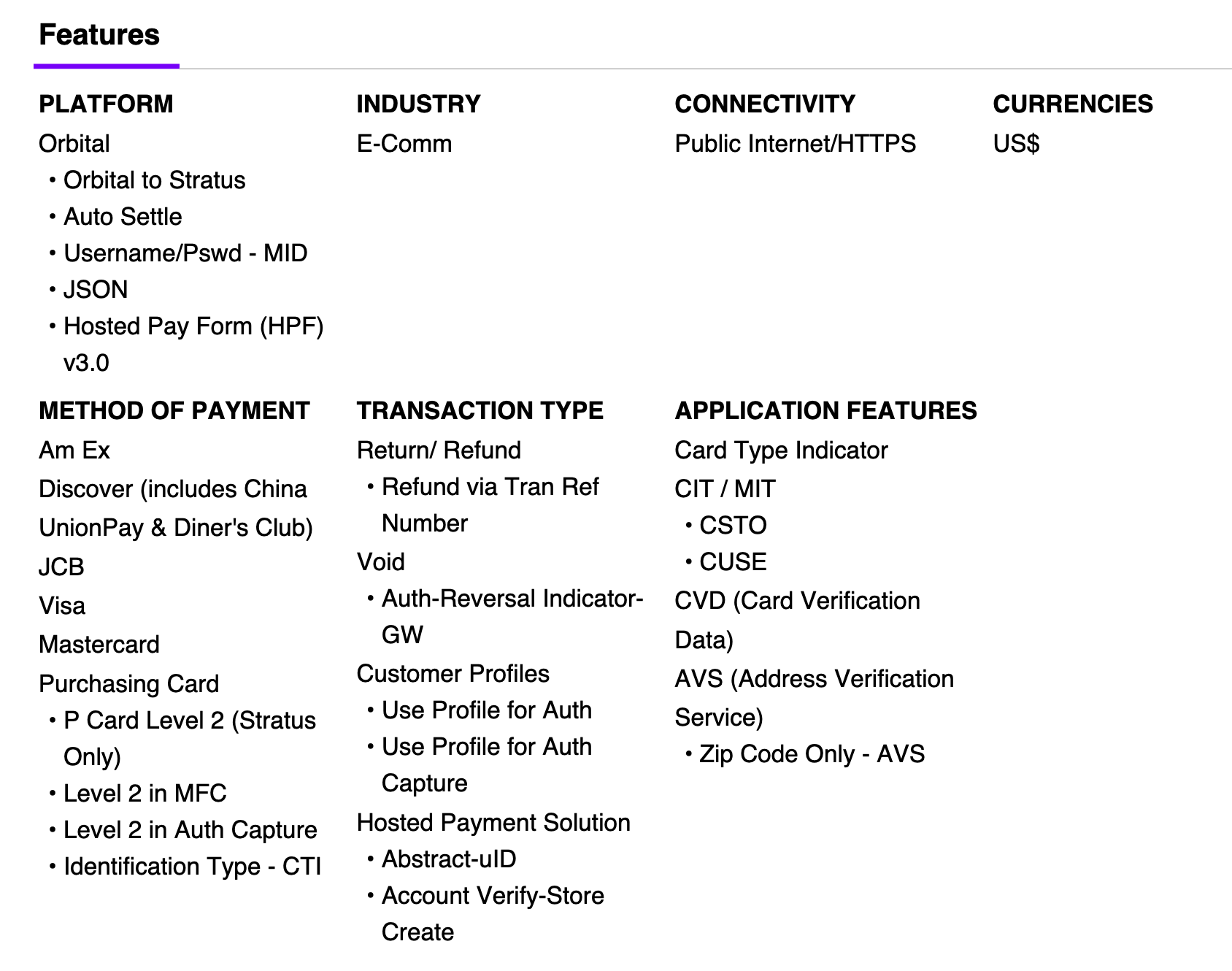Click the Orbital platform entry
Screen dimensions: 1232x971
[74, 144]
